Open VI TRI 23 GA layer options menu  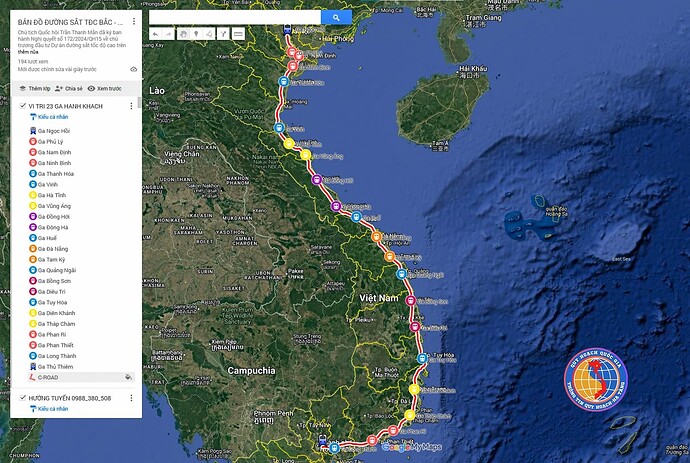click(x=131, y=106)
